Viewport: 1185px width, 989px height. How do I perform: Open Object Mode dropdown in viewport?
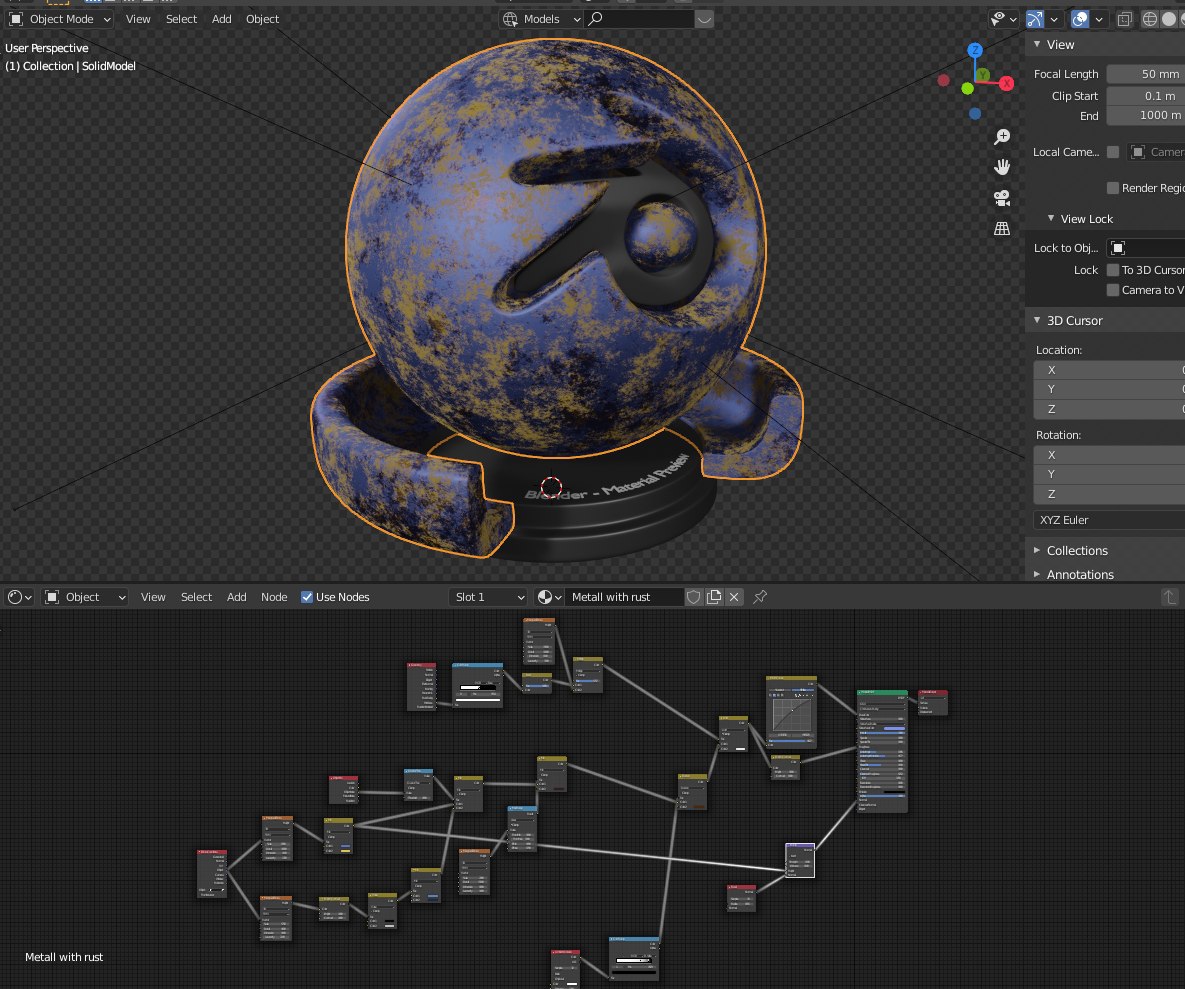(x=60, y=19)
